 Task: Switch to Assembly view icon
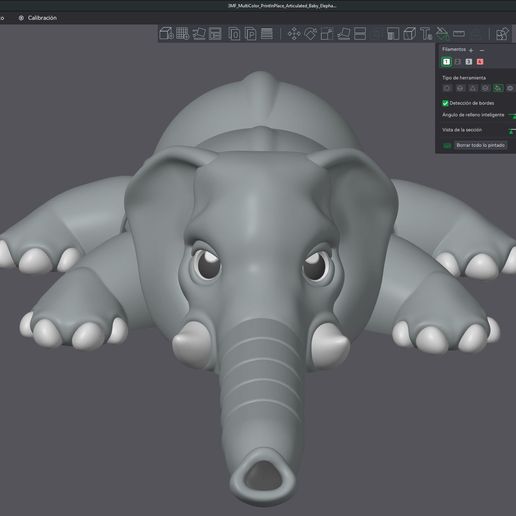[502, 34]
